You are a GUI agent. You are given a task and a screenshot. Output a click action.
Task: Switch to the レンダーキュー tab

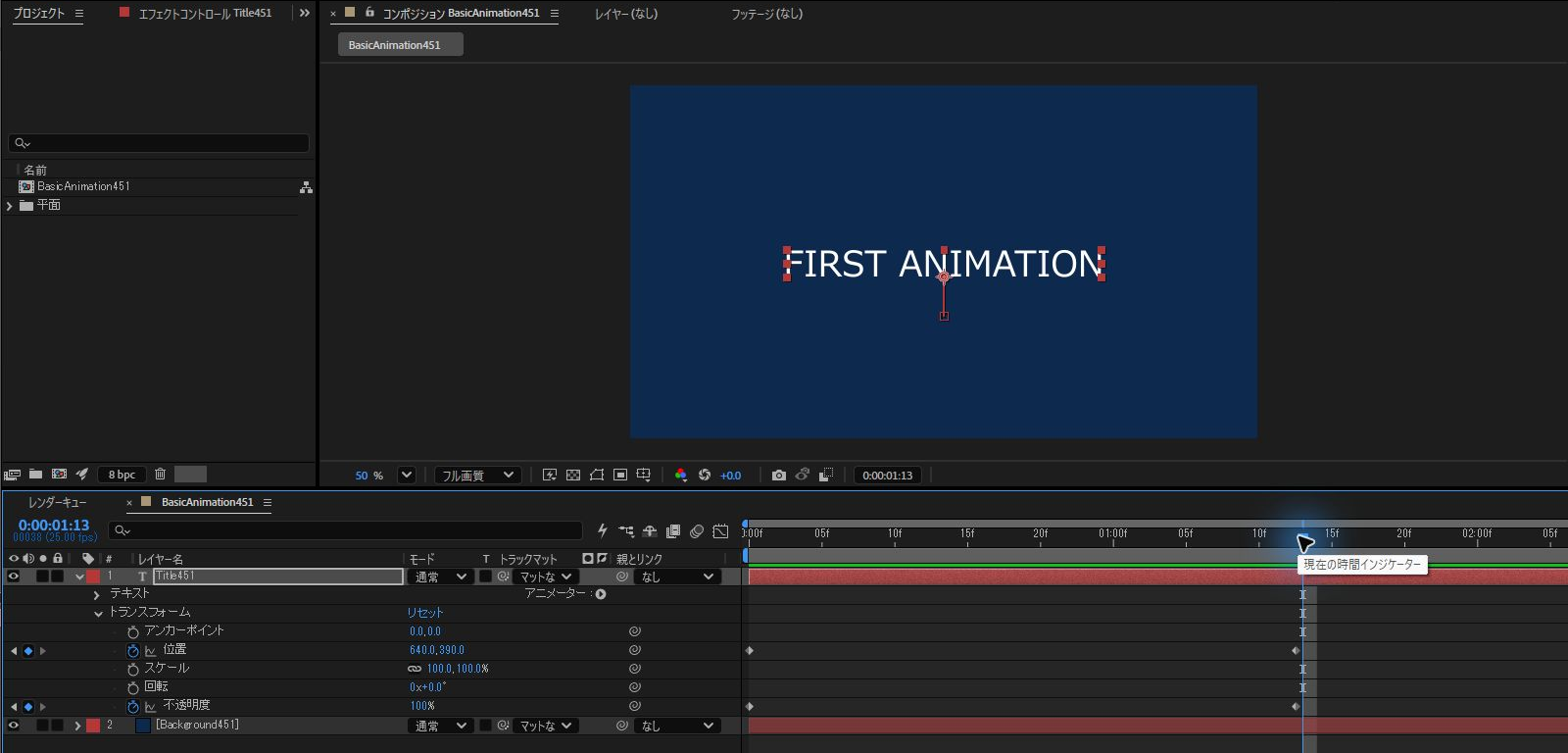(57, 502)
